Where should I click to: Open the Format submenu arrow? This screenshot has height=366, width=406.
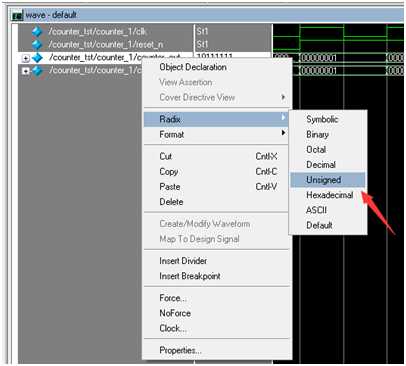[x=283, y=133]
